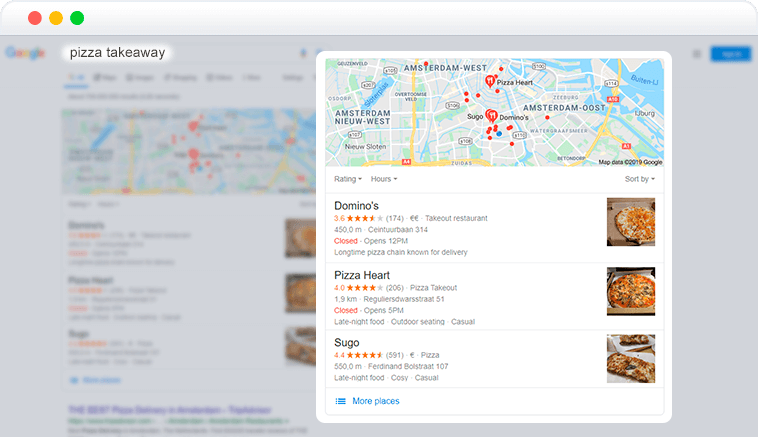Click the AMSTERDAM-OOST label on the map
The image size is (758, 437).
coord(564,108)
